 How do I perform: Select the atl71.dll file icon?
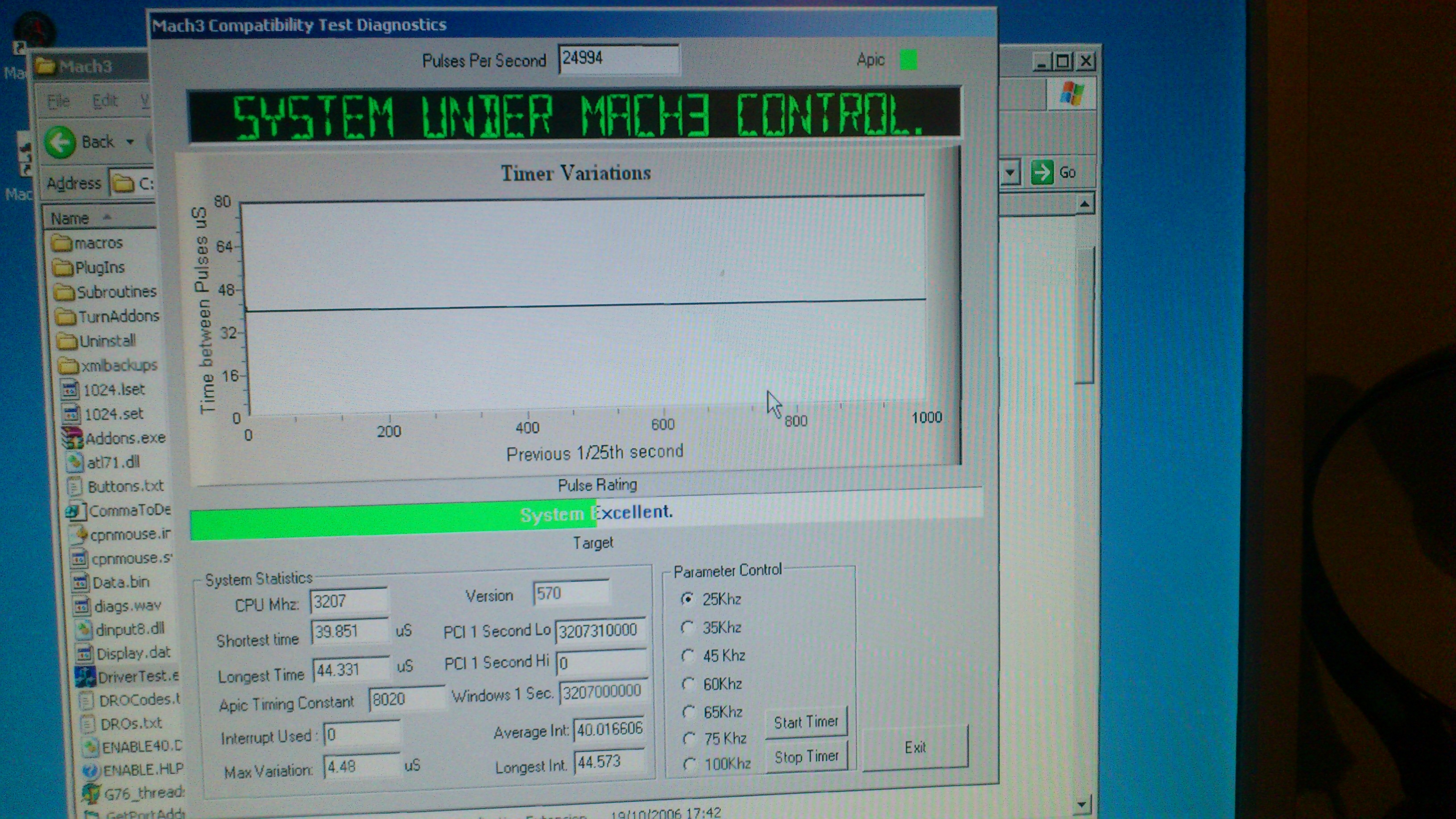74,462
